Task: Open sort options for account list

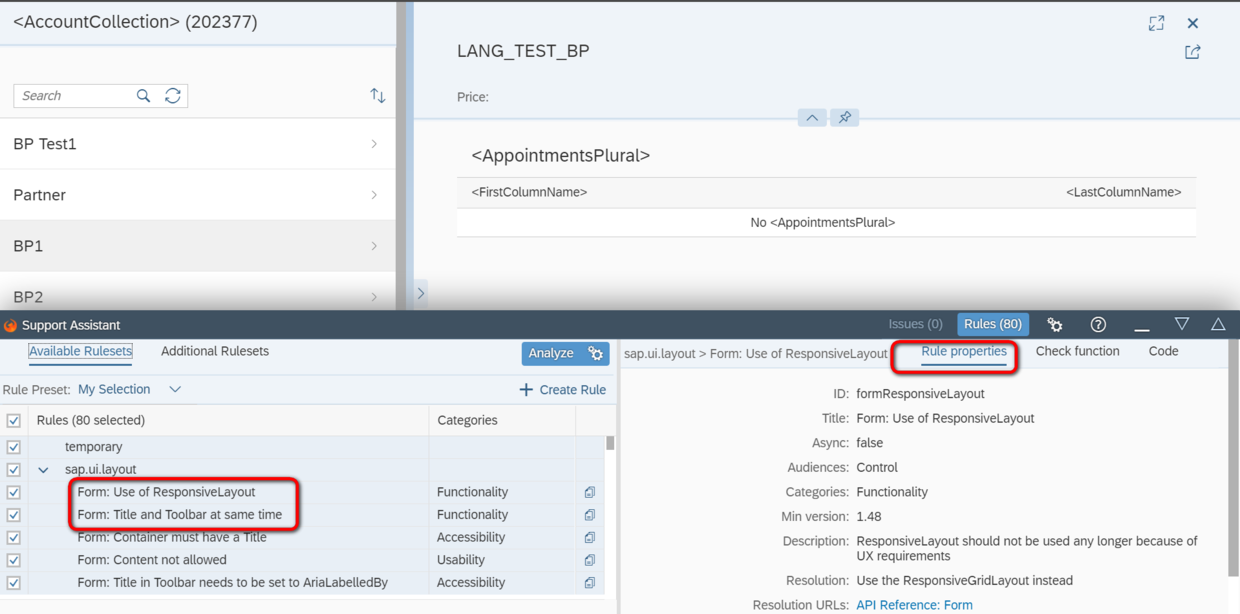Action: [377, 95]
